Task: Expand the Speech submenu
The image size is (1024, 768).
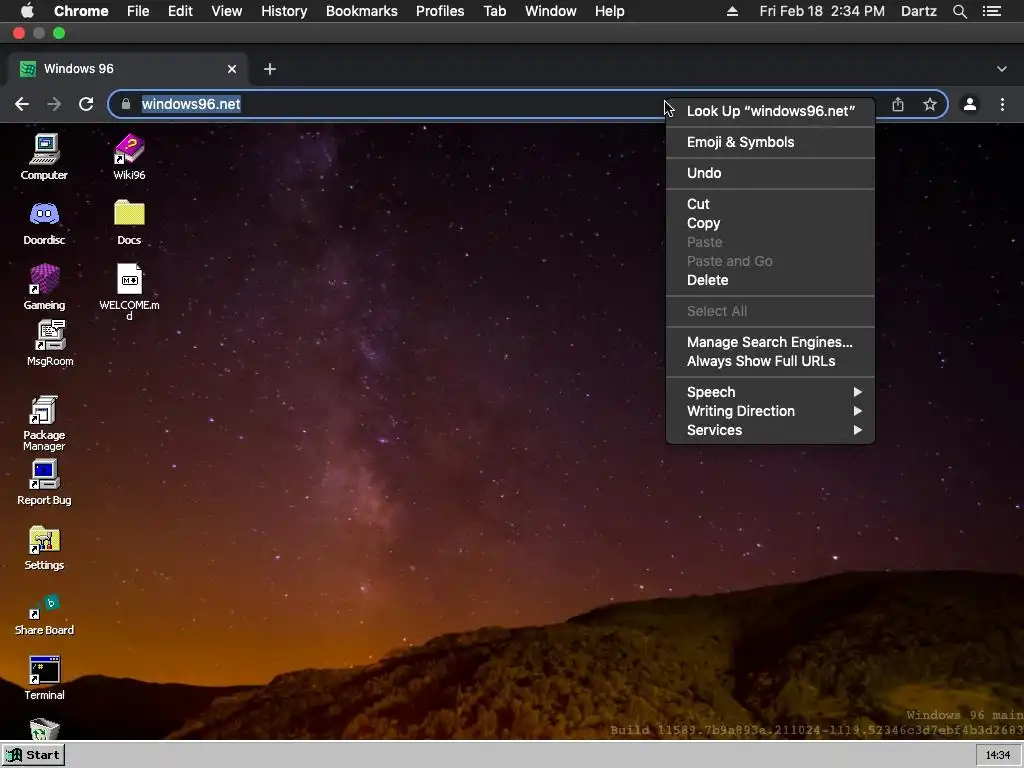Action: (771, 392)
